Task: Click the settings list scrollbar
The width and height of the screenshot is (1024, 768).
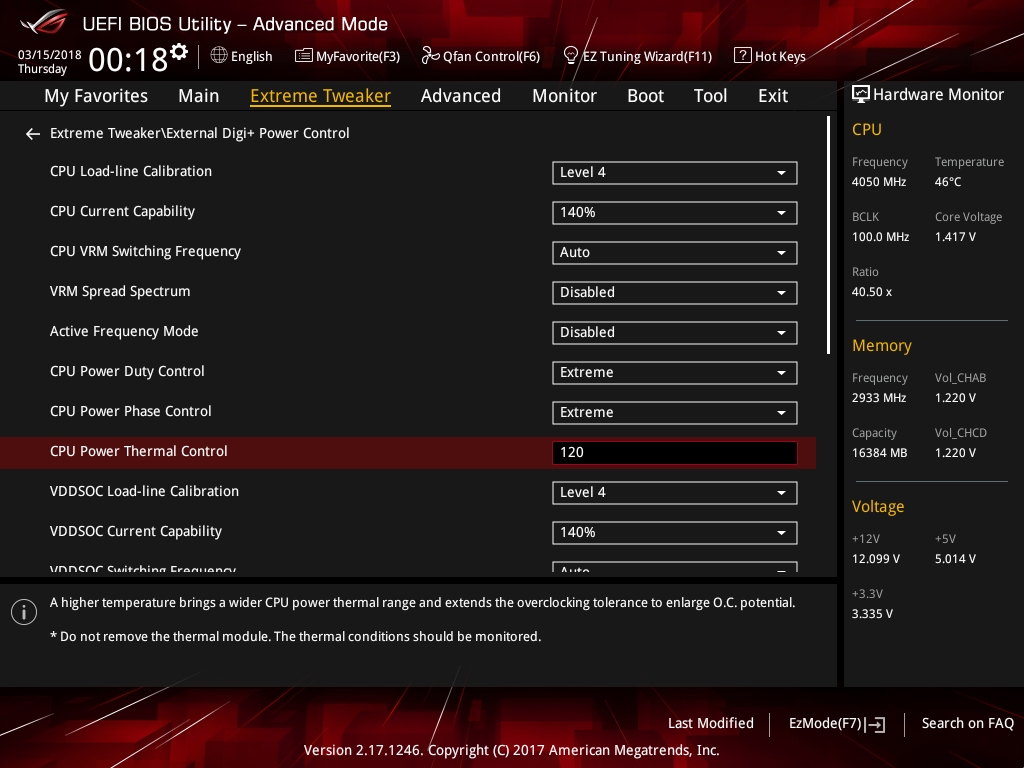Action: coord(828,235)
